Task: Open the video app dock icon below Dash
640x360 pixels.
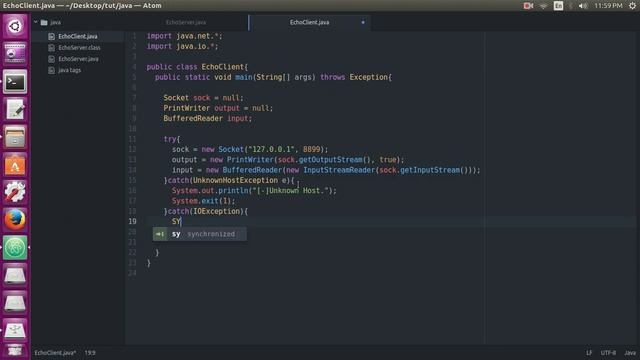Action: click(x=15, y=54)
